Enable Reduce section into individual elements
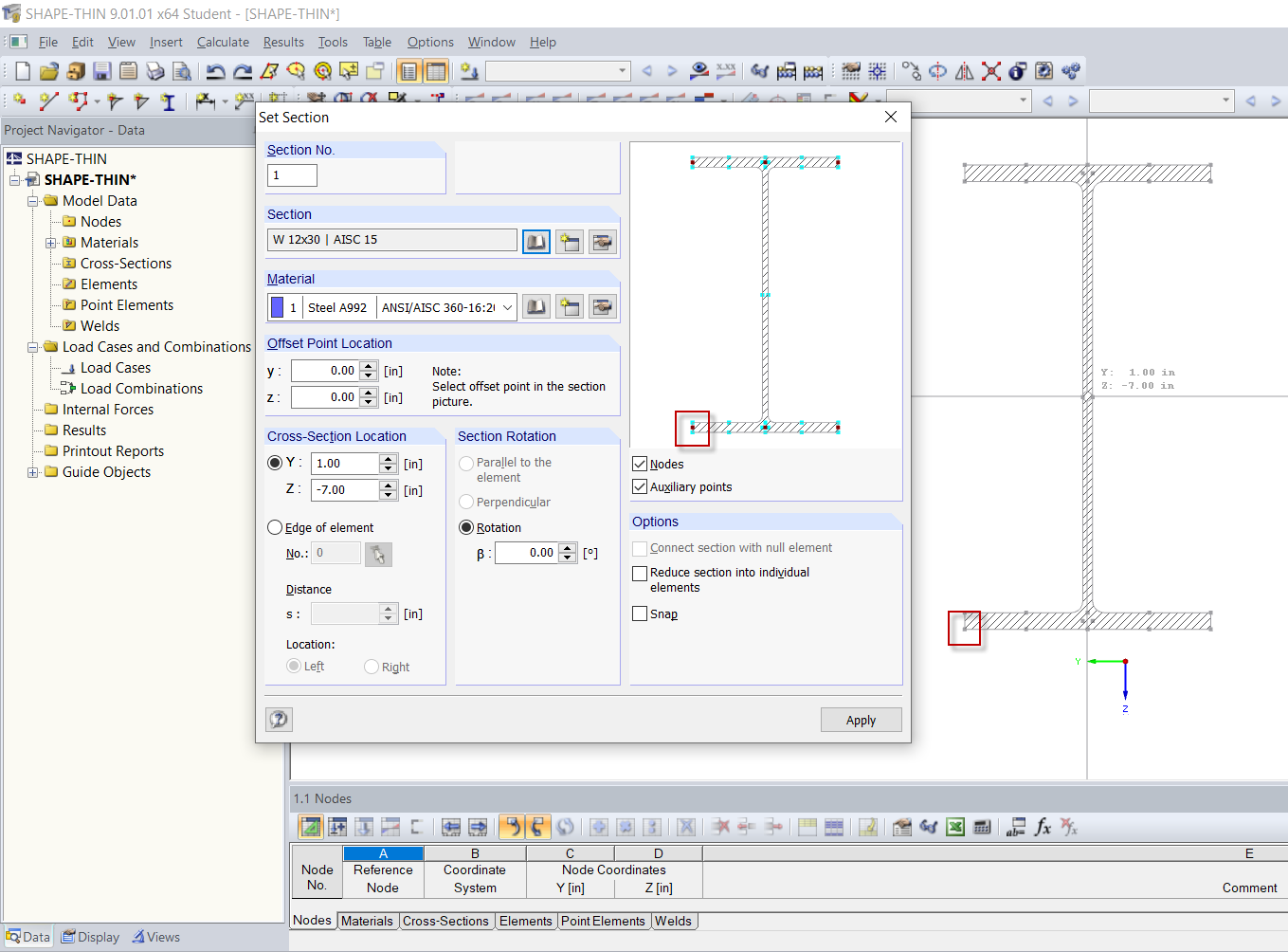This screenshot has width=1288, height=952. (640, 573)
